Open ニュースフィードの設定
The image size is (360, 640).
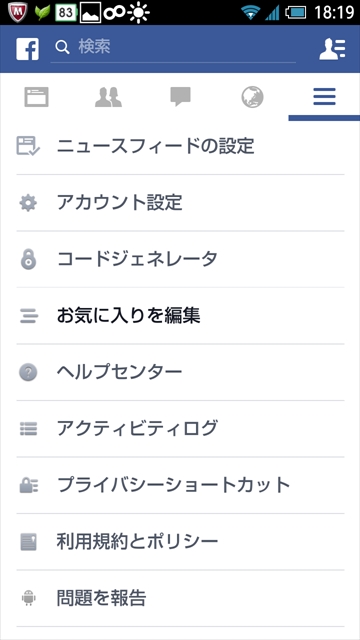(180, 146)
